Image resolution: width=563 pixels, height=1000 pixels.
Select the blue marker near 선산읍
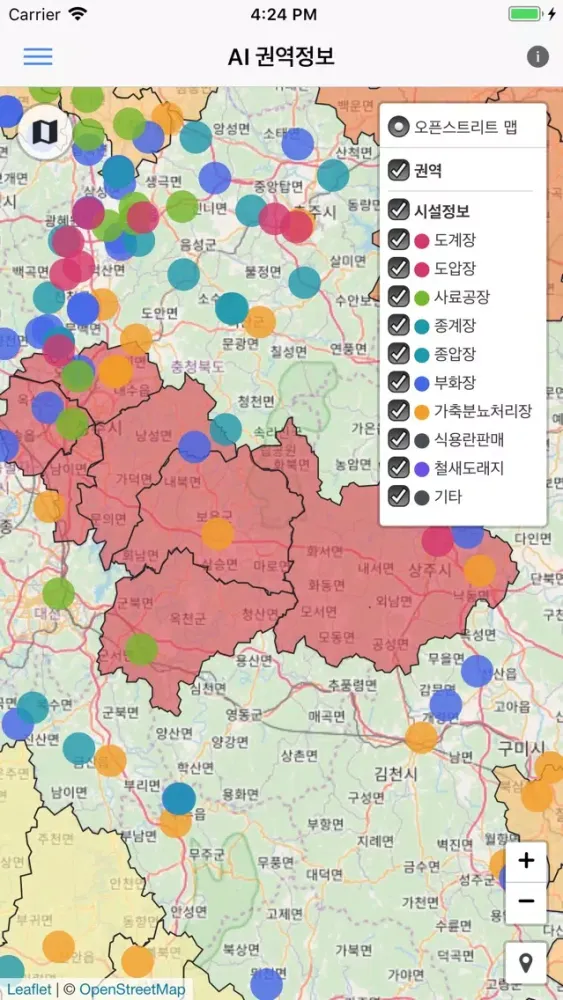coord(477,670)
